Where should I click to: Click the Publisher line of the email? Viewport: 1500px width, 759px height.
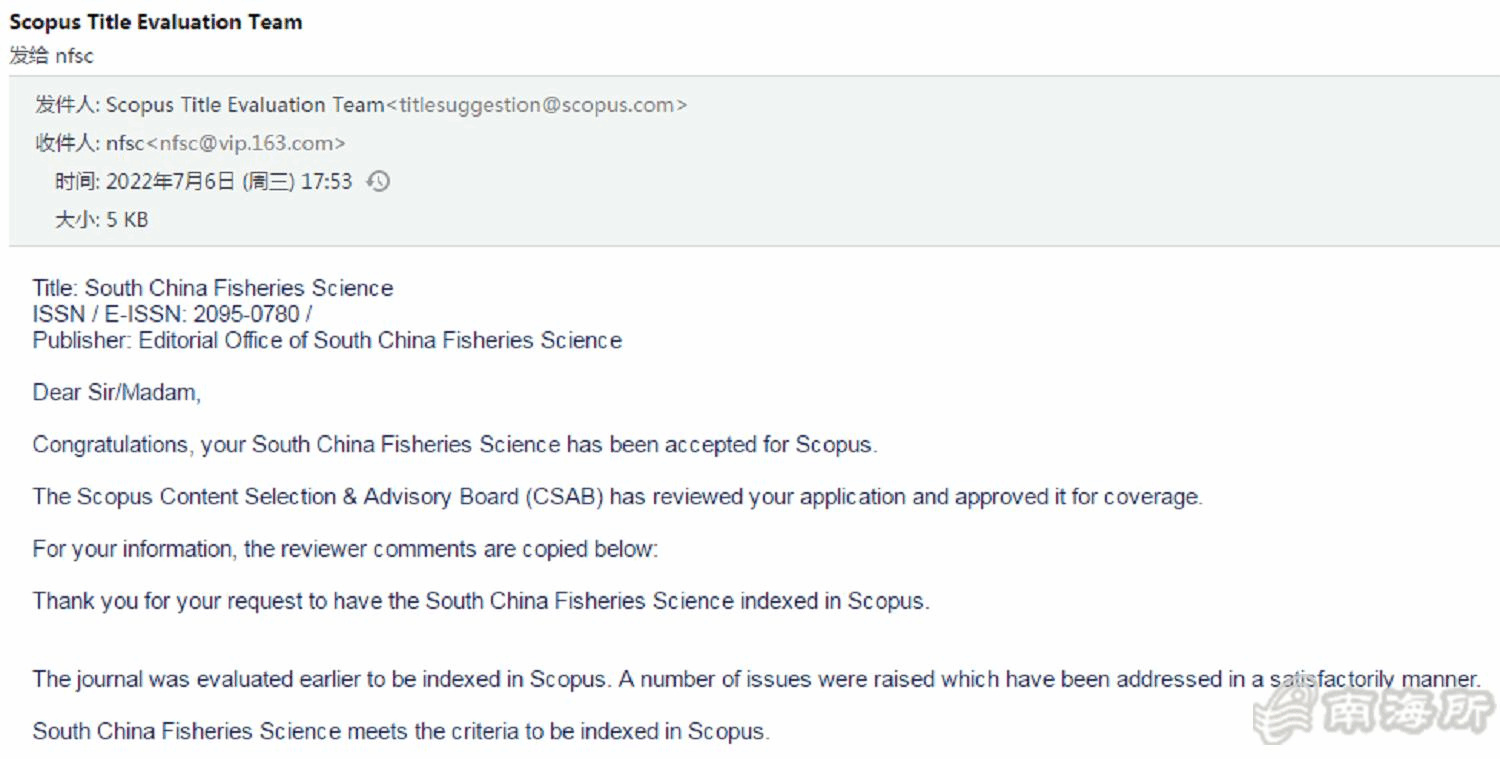pyautogui.click(x=327, y=340)
